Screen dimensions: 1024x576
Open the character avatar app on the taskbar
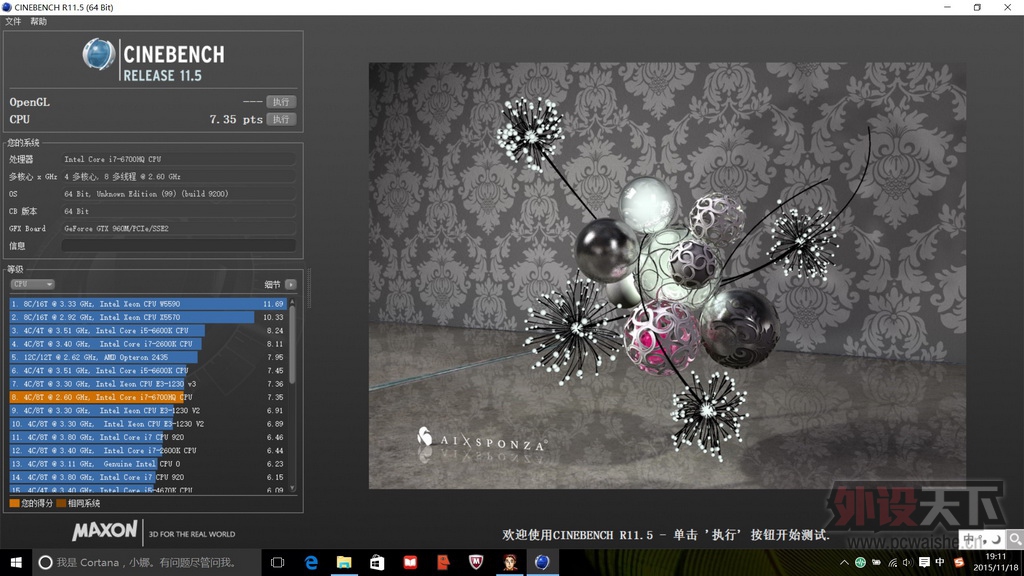pos(509,562)
